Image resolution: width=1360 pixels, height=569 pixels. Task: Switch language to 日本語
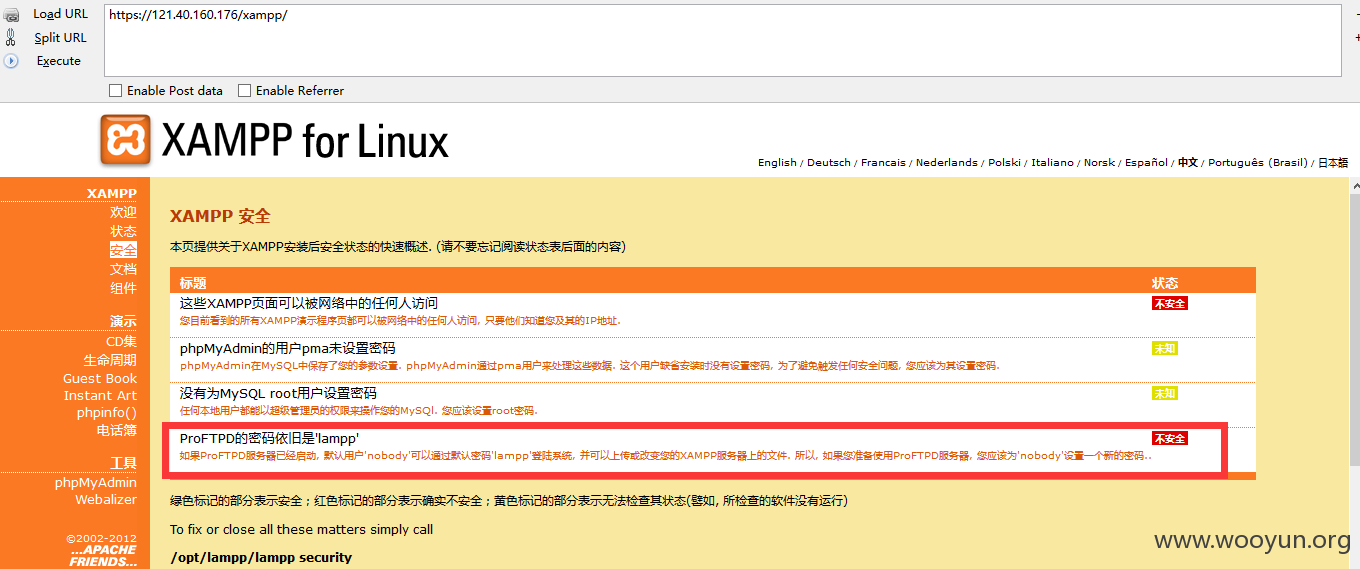(1333, 162)
